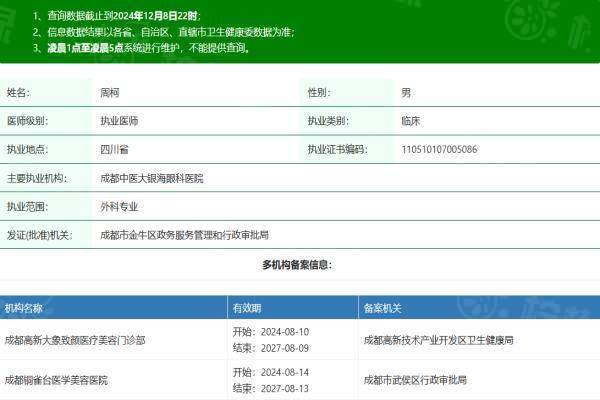600x400 pixels.
Task: Select the name value 周柯
Action: (x=109, y=93)
